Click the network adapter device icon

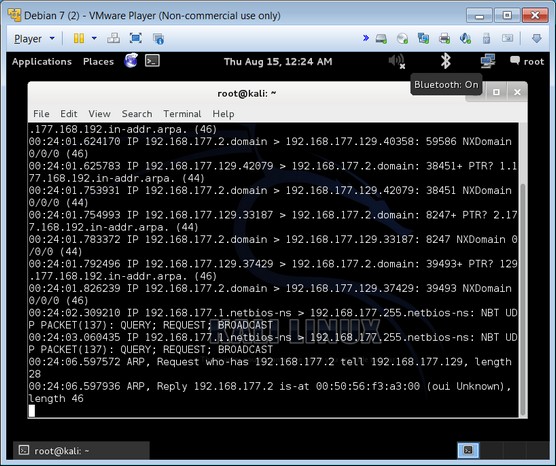pos(423,38)
